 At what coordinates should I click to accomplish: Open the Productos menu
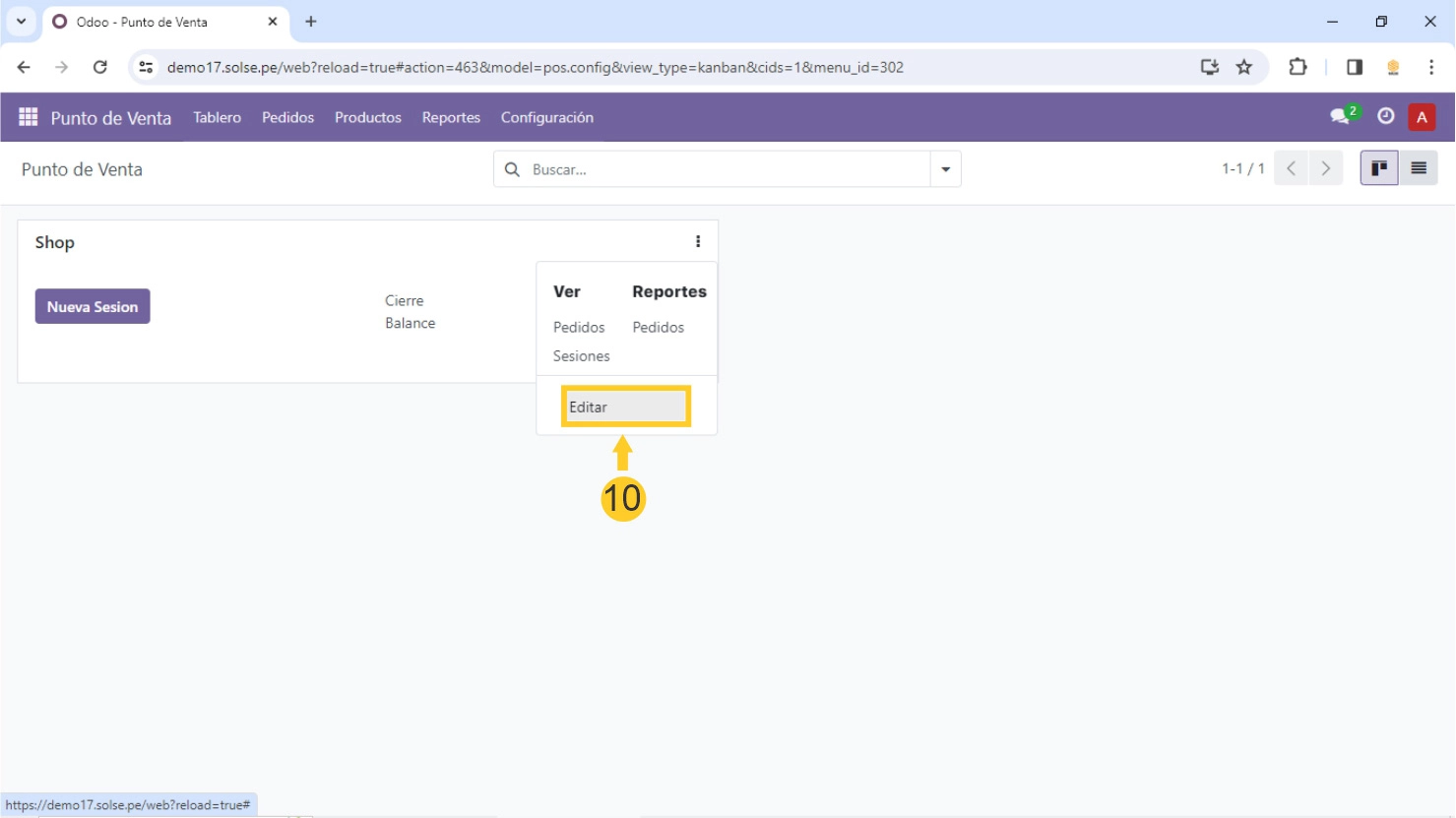[x=367, y=117]
